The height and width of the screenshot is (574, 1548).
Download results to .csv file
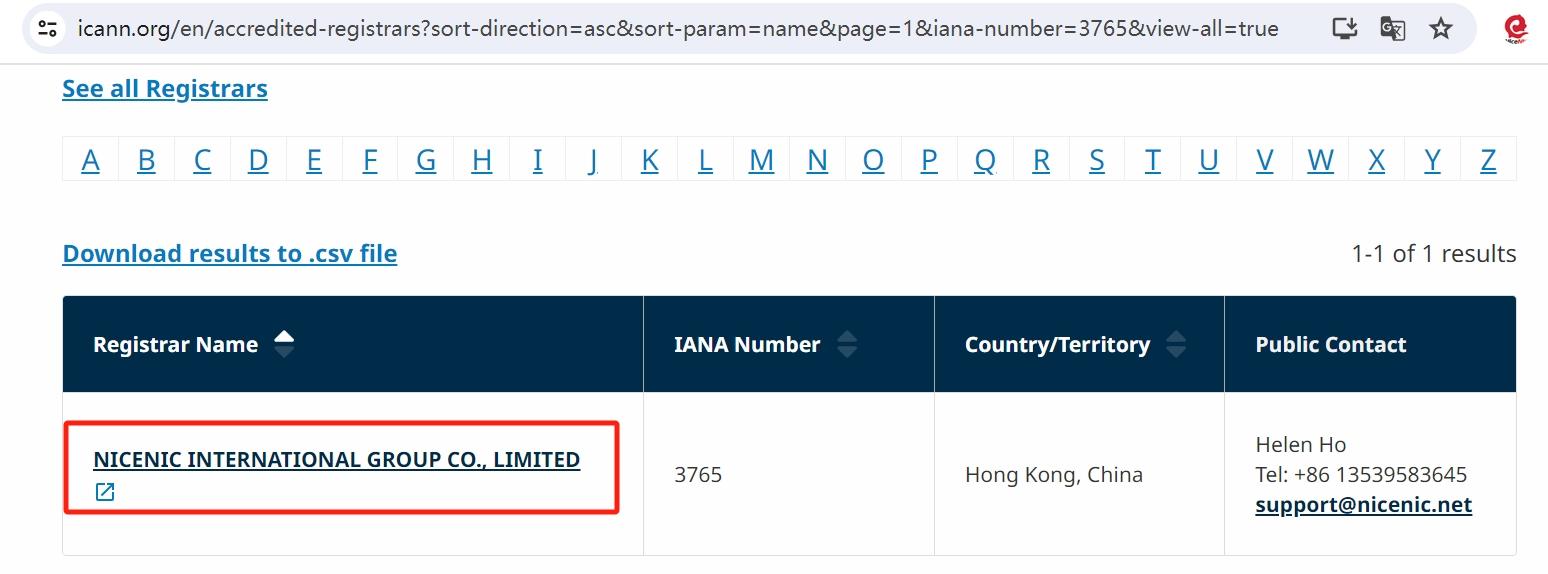click(230, 254)
